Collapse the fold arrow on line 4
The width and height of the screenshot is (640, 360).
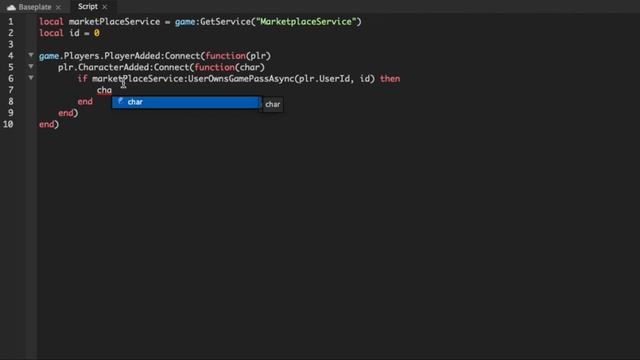coord(31,55)
